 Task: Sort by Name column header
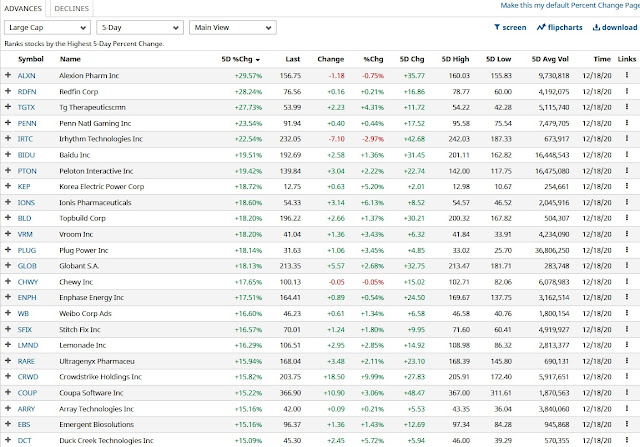[x=70, y=59]
